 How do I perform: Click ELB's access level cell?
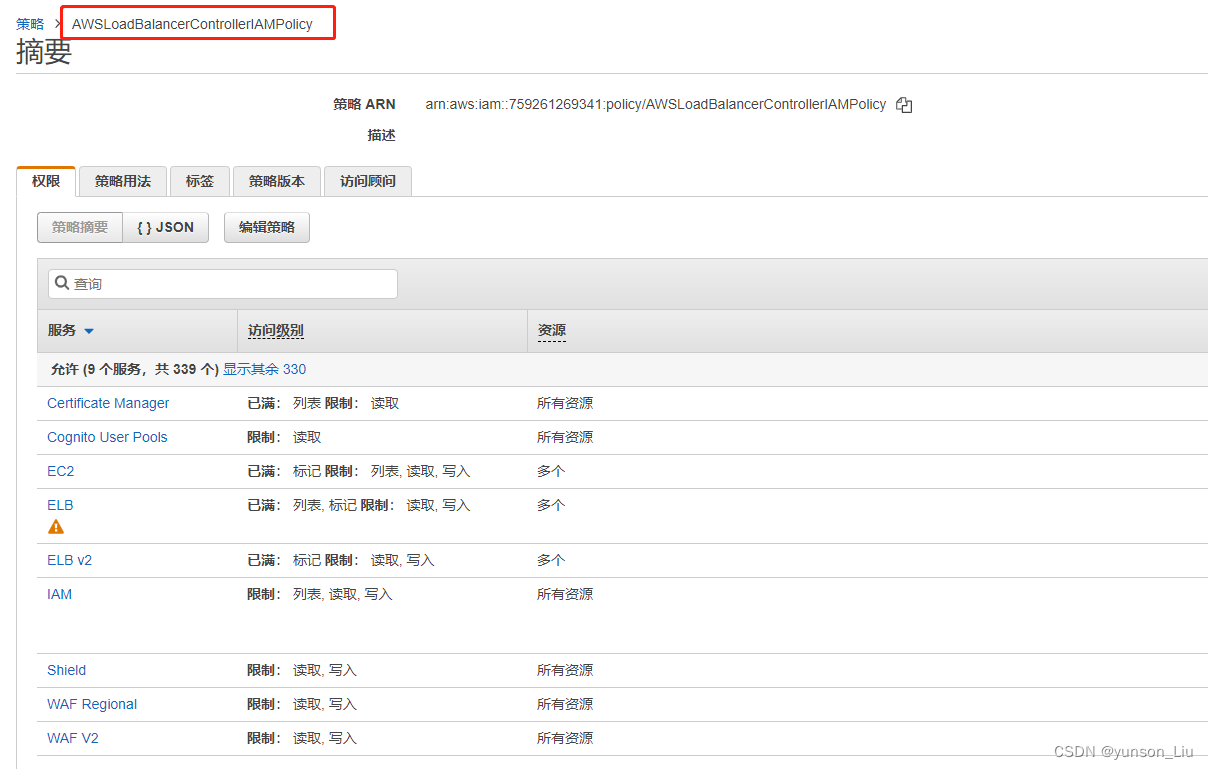[359, 505]
